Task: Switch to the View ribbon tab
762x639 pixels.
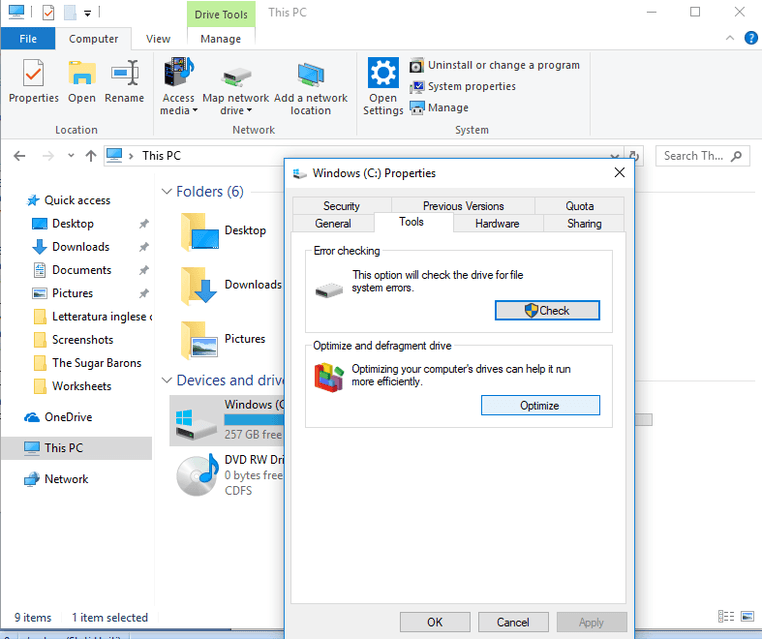Action: pyautogui.click(x=158, y=39)
